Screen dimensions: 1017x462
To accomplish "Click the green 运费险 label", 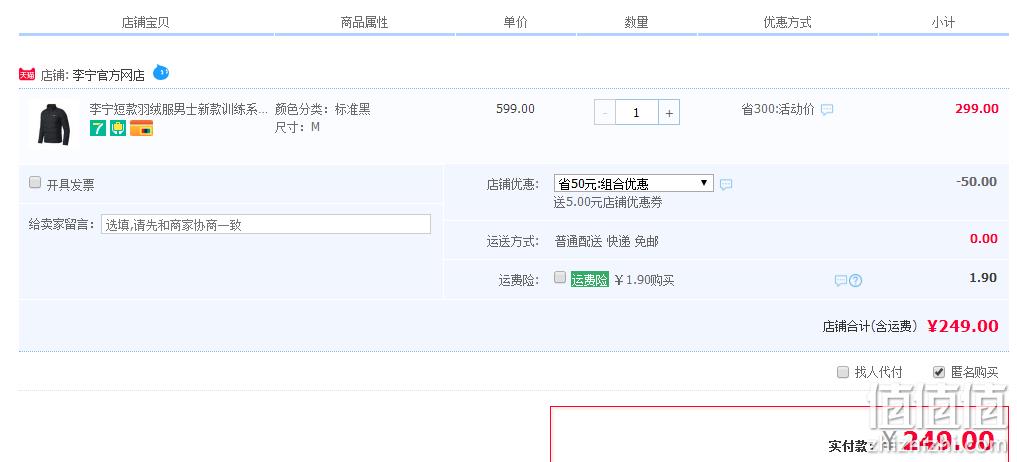I will pyautogui.click(x=590, y=280).
